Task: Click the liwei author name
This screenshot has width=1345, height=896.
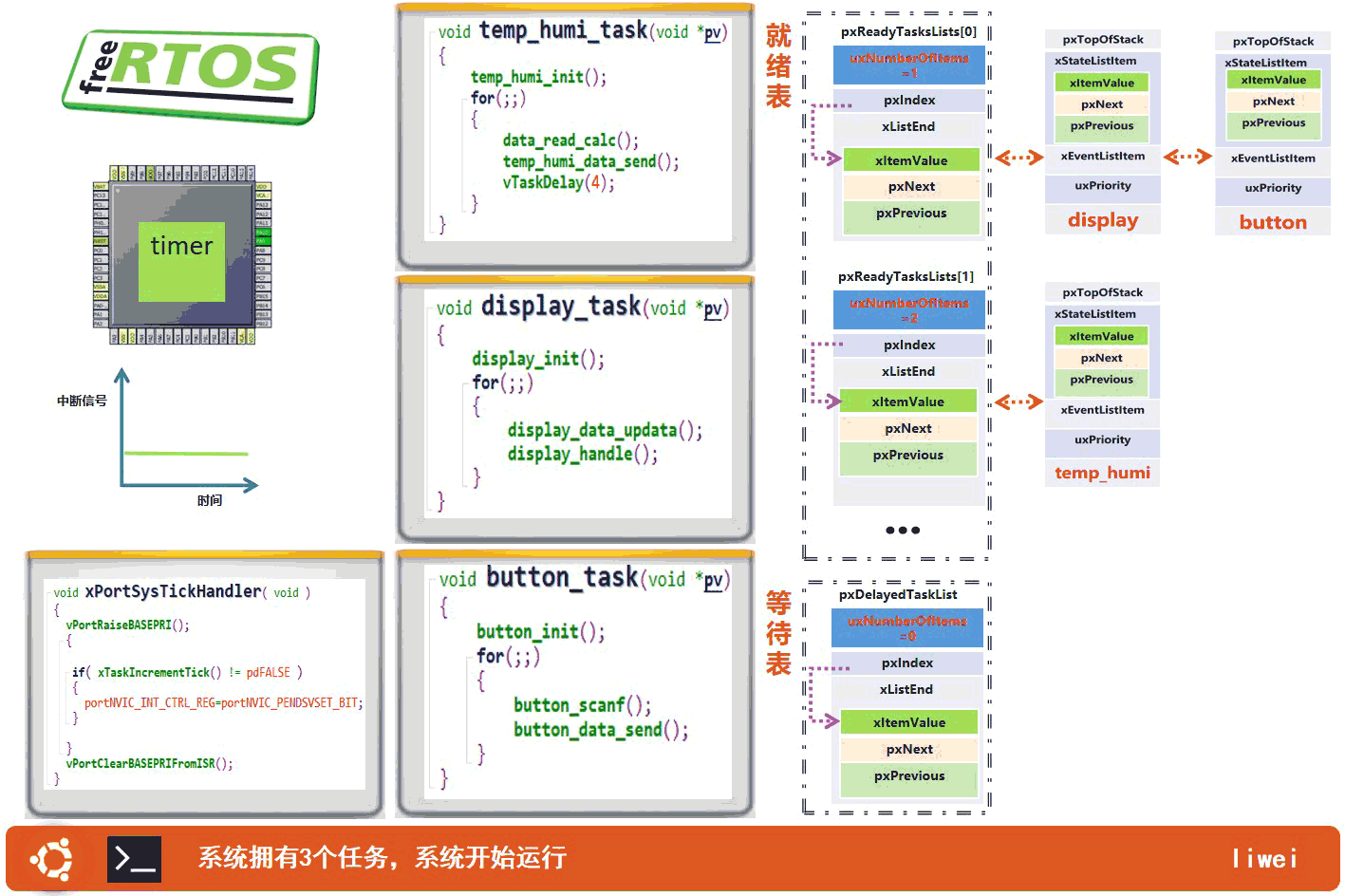Action: pyautogui.click(x=1265, y=859)
